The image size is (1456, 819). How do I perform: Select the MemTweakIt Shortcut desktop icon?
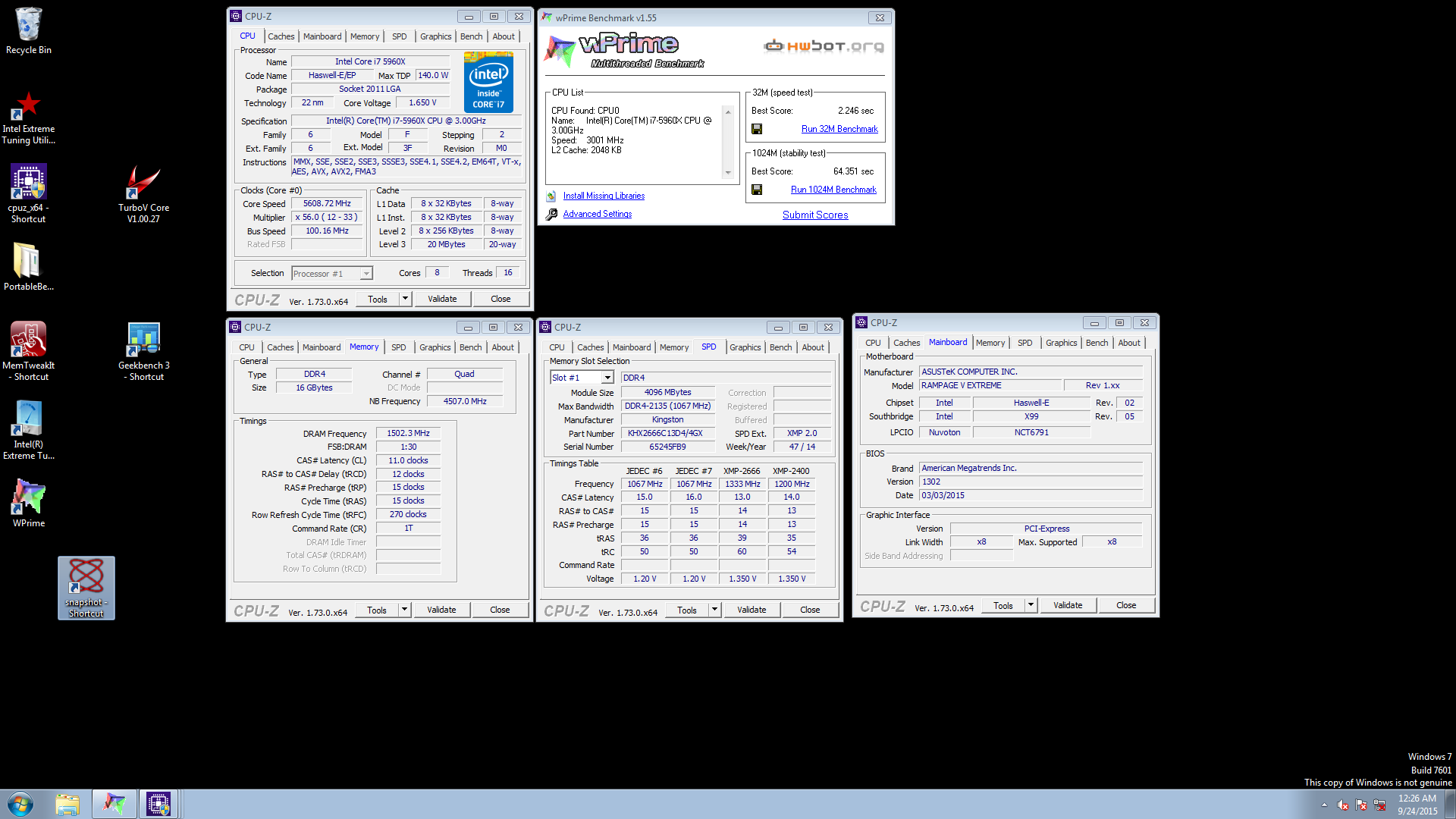pos(28,350)
